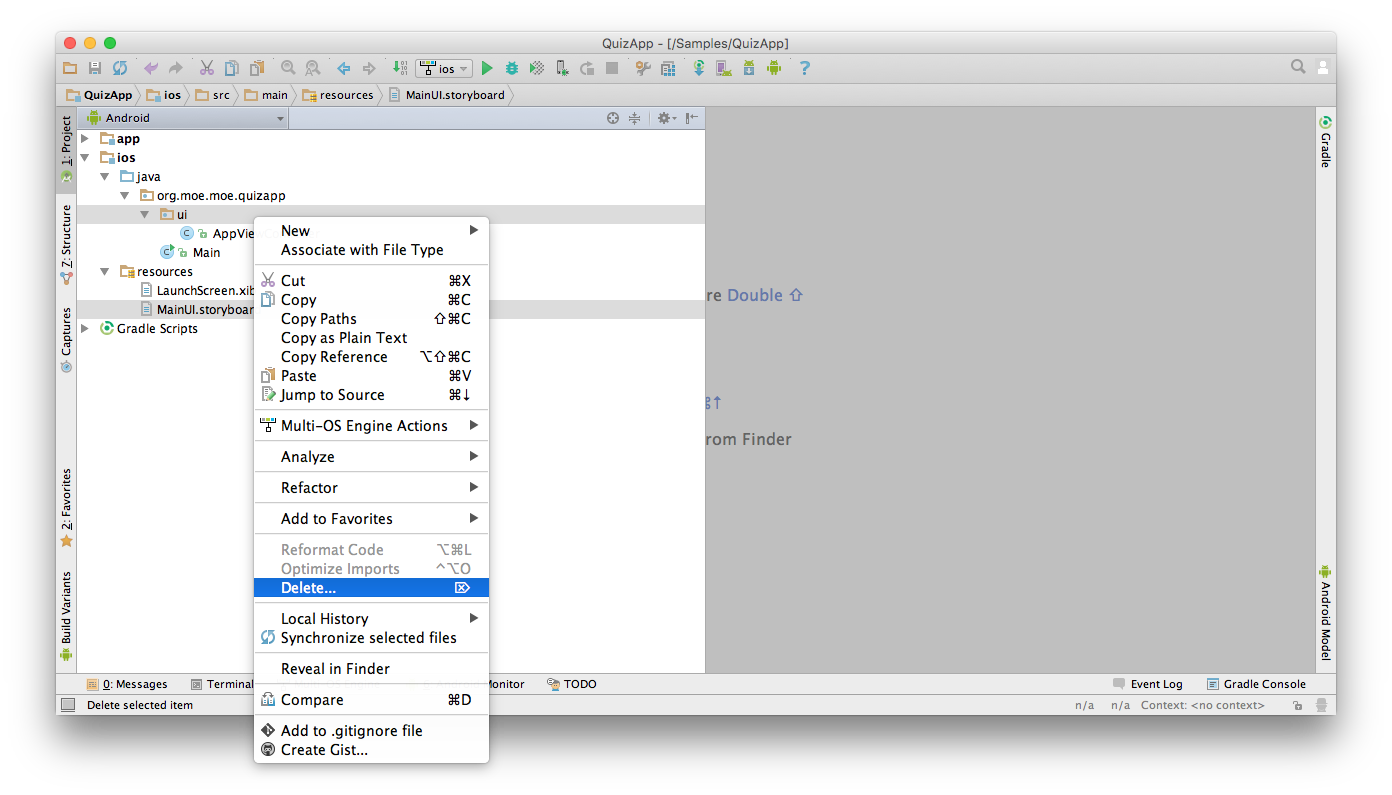
Task: Select Copy Paths in the context menu
Action: (x=371, y=319)
